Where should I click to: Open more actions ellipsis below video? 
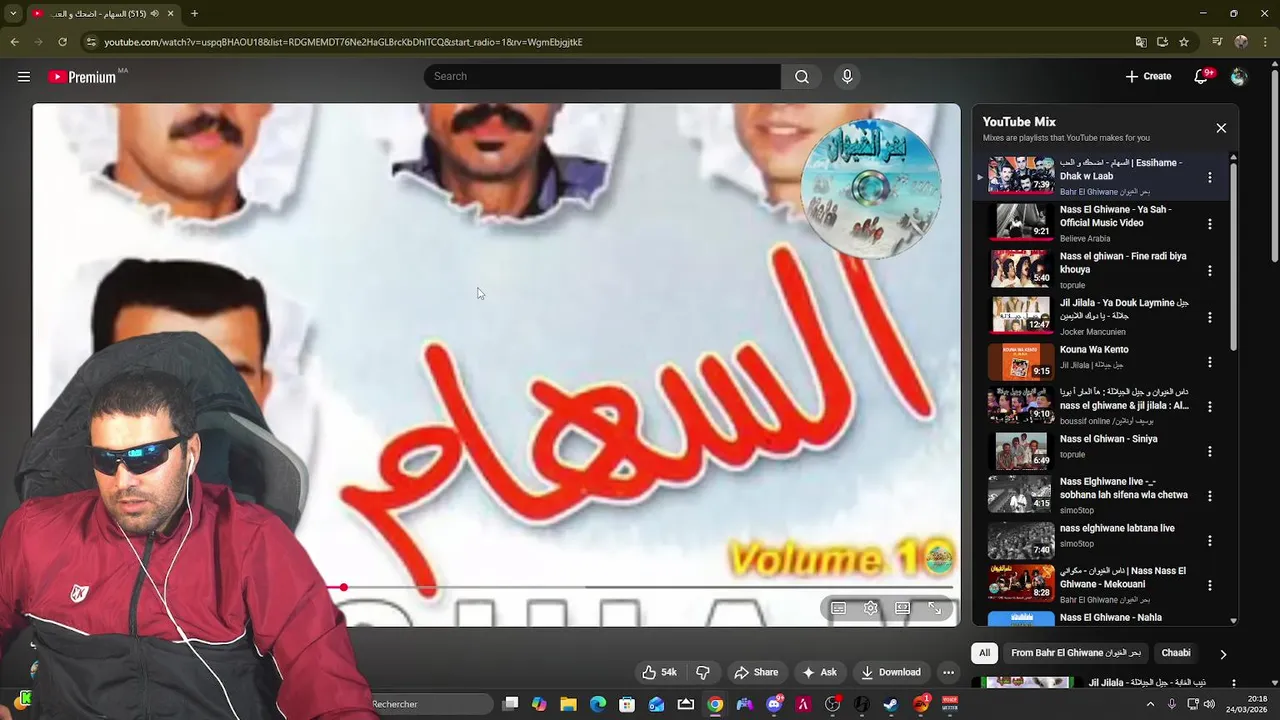(x=949, y=672)
